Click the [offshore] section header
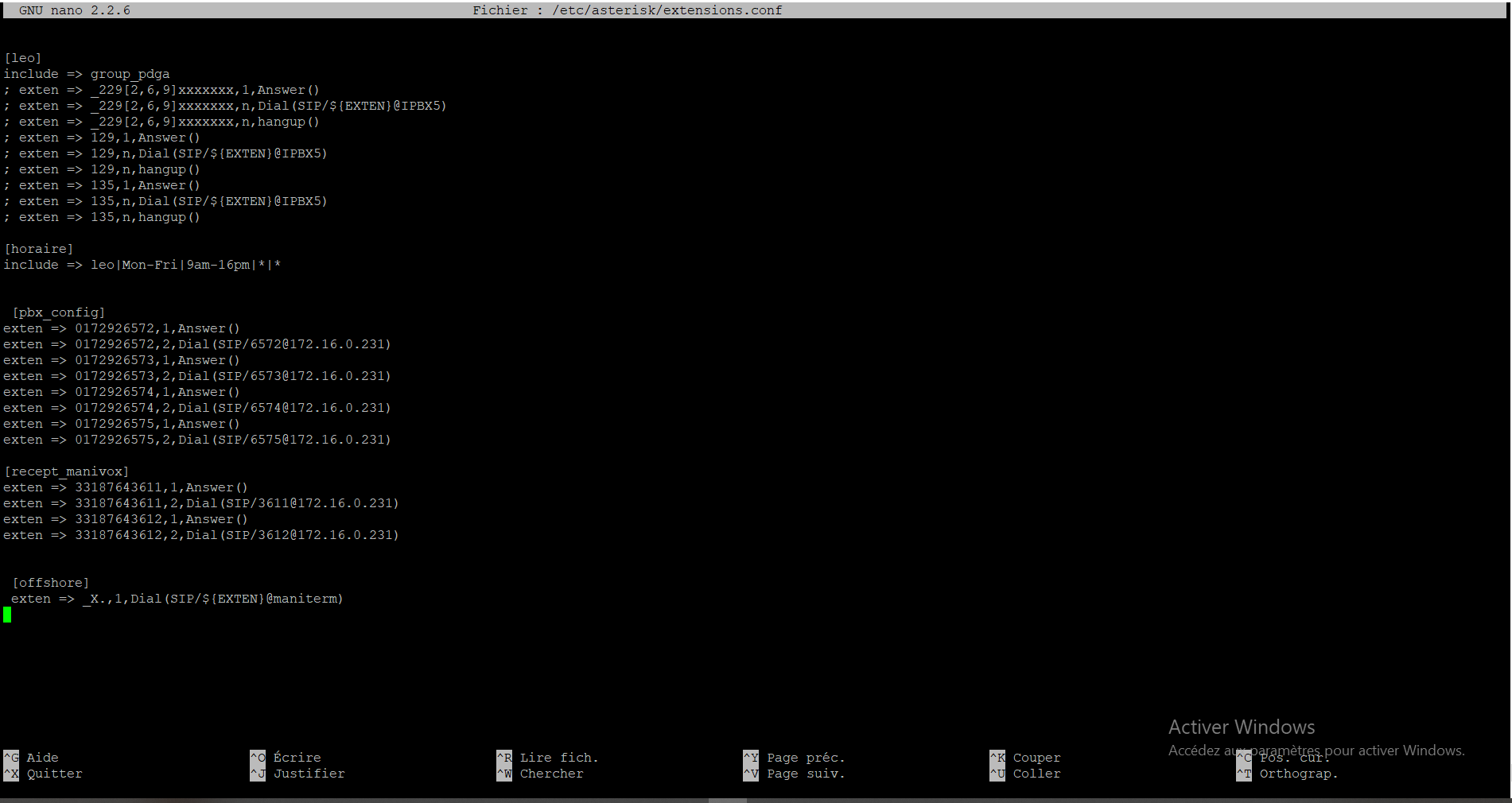Image resolution: width=1512 pixels, height=803 pixels. (x=51, y=583)
